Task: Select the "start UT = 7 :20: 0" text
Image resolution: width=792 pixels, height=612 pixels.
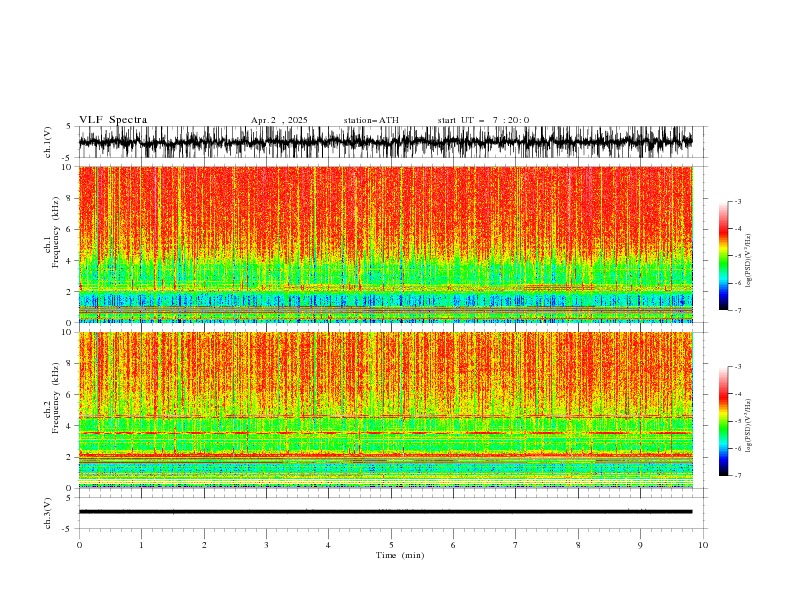Action: (483, 120)
